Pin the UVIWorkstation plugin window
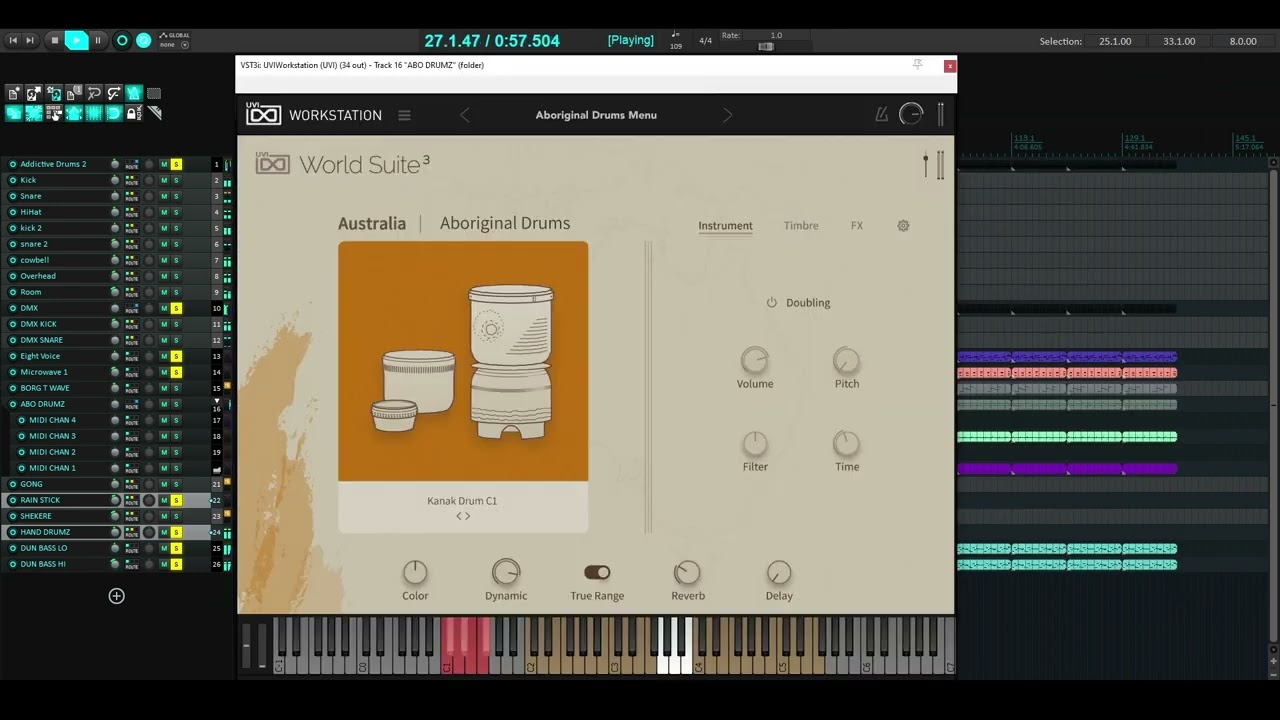This screenshot has height=720, width=1280. (x=917, y=65)
